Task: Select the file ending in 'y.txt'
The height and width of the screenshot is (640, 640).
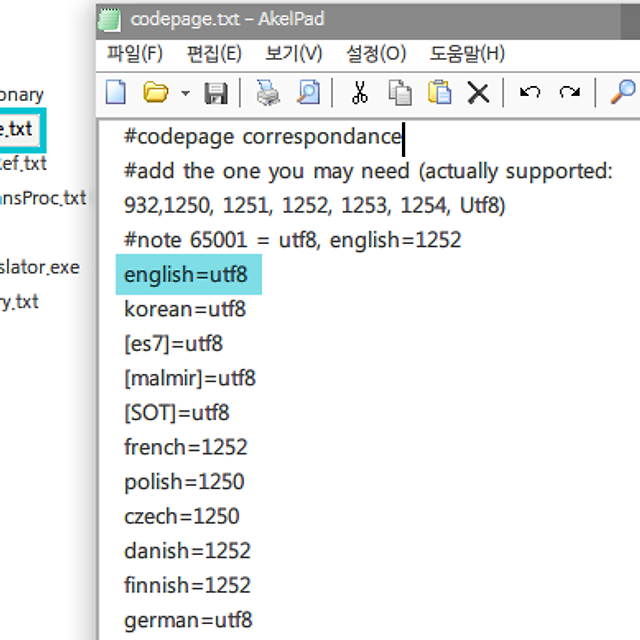Action: click(x=19, y=302)
